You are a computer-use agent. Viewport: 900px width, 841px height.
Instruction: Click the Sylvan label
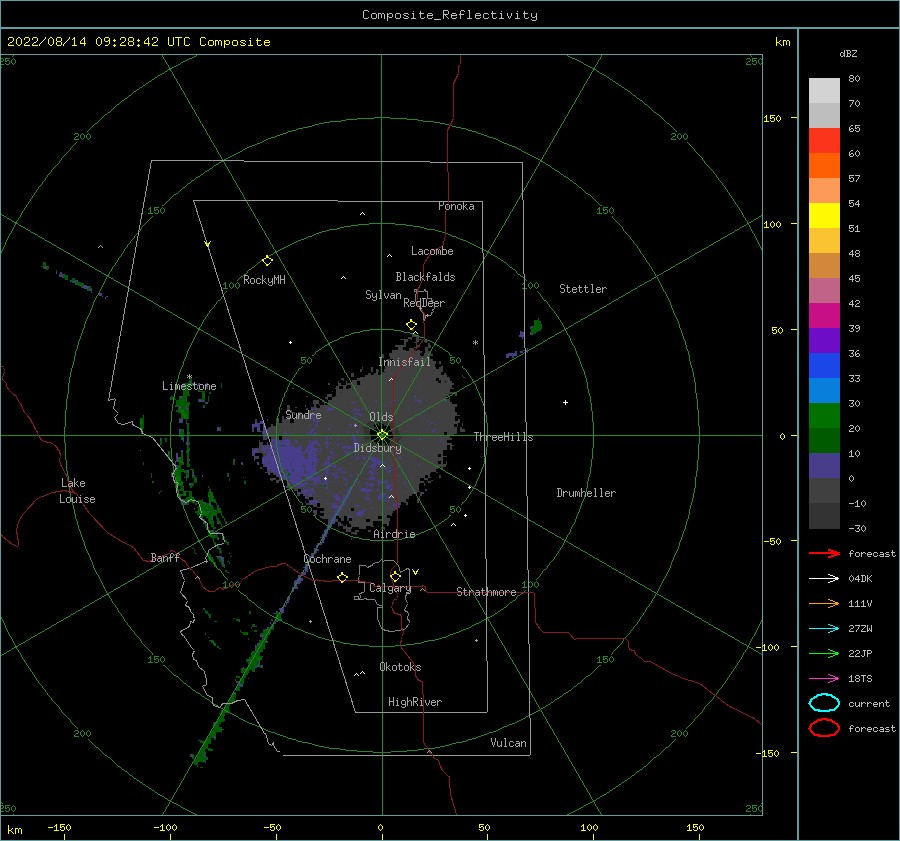coord(383,295)
